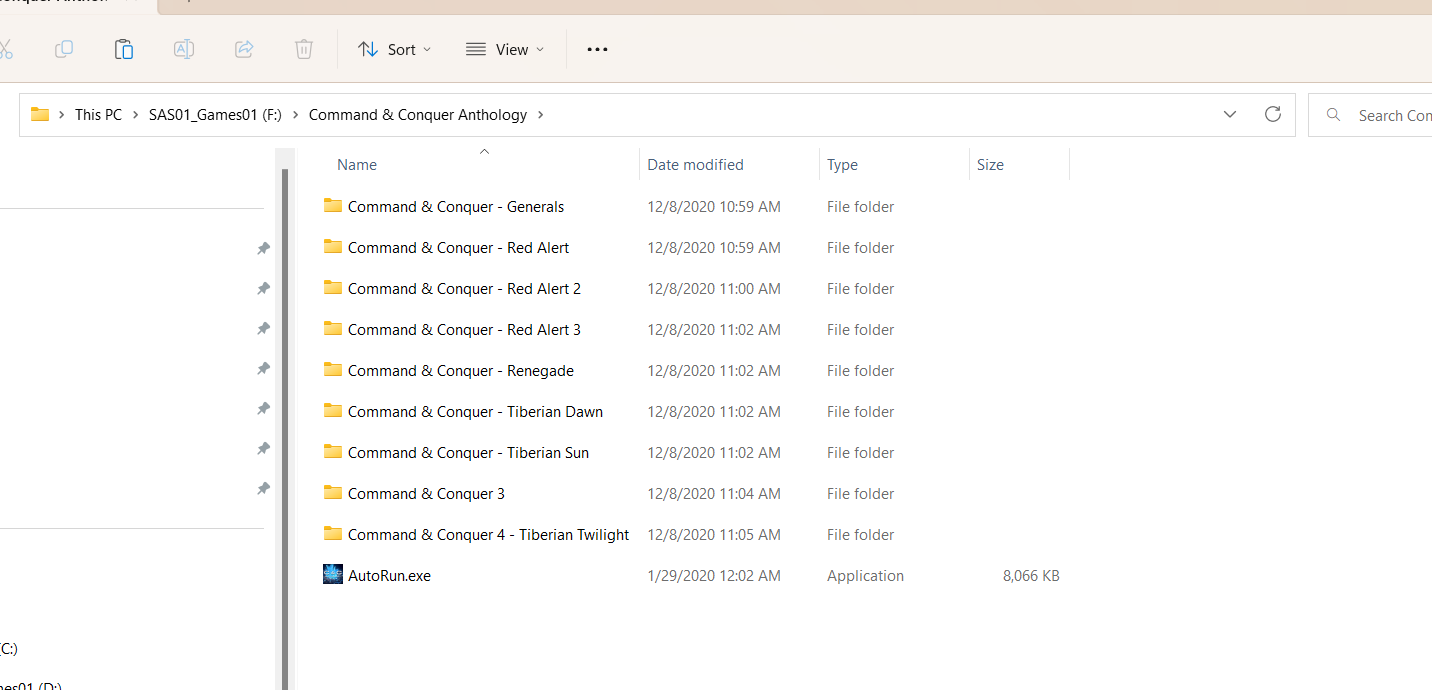Click Application type of AutoRun.exe
Image resolution: width=1432 pixels, height=690 pixels.
[865, 576]
